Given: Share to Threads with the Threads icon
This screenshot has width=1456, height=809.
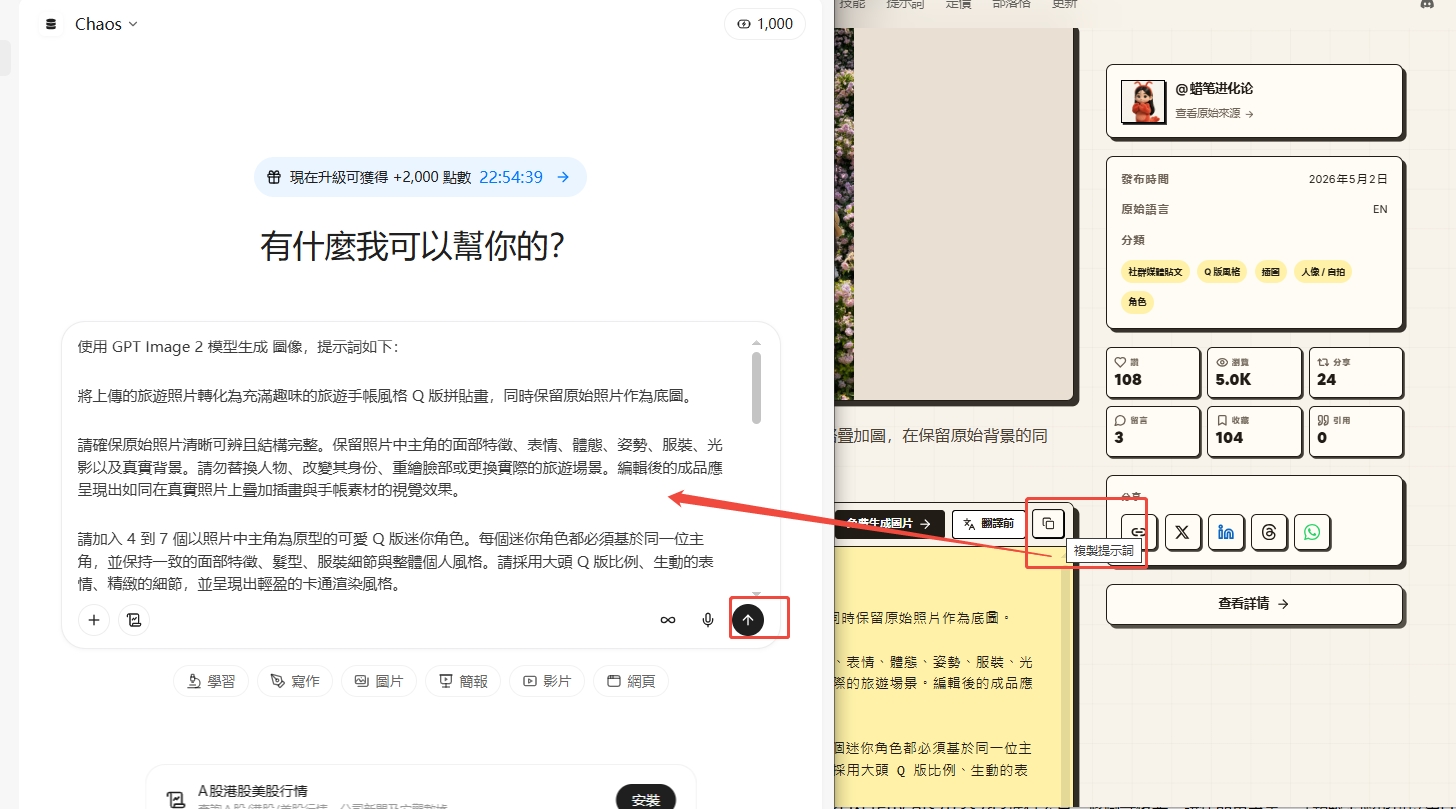Looking at the screenshot, I should pyautogui.click(x=1269, y=532).
